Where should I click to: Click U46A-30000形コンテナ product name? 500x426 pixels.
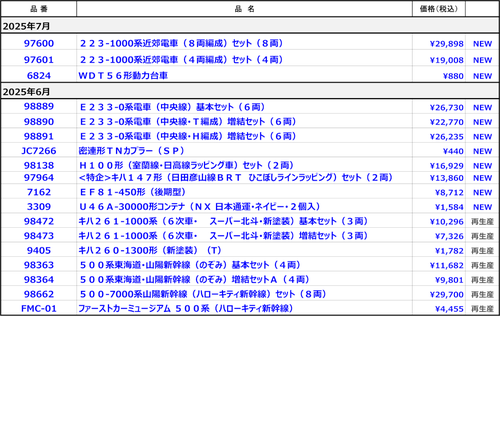[199, 207]
